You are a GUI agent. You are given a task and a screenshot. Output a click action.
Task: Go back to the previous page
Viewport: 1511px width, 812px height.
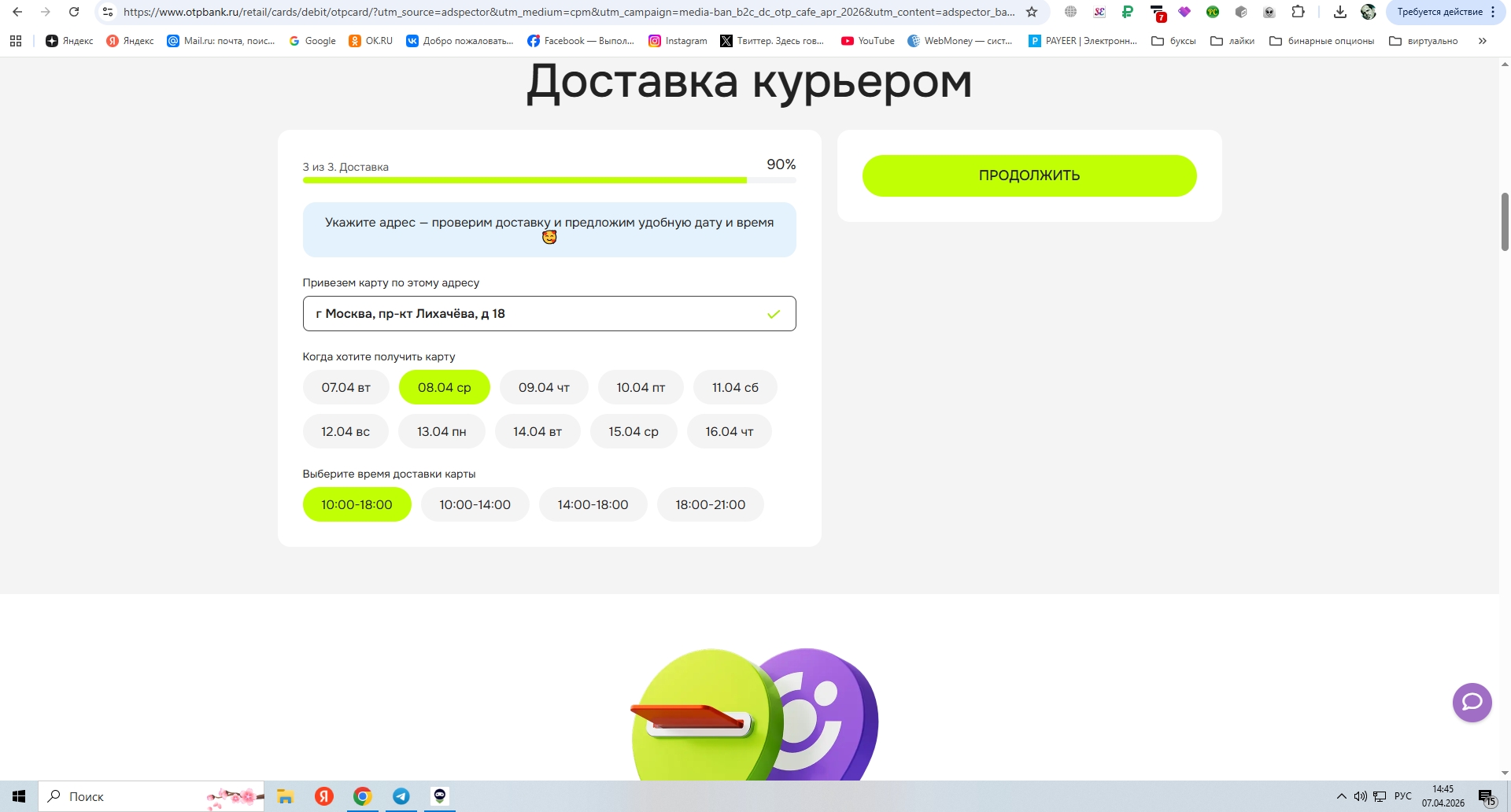[x=17, y=12]
